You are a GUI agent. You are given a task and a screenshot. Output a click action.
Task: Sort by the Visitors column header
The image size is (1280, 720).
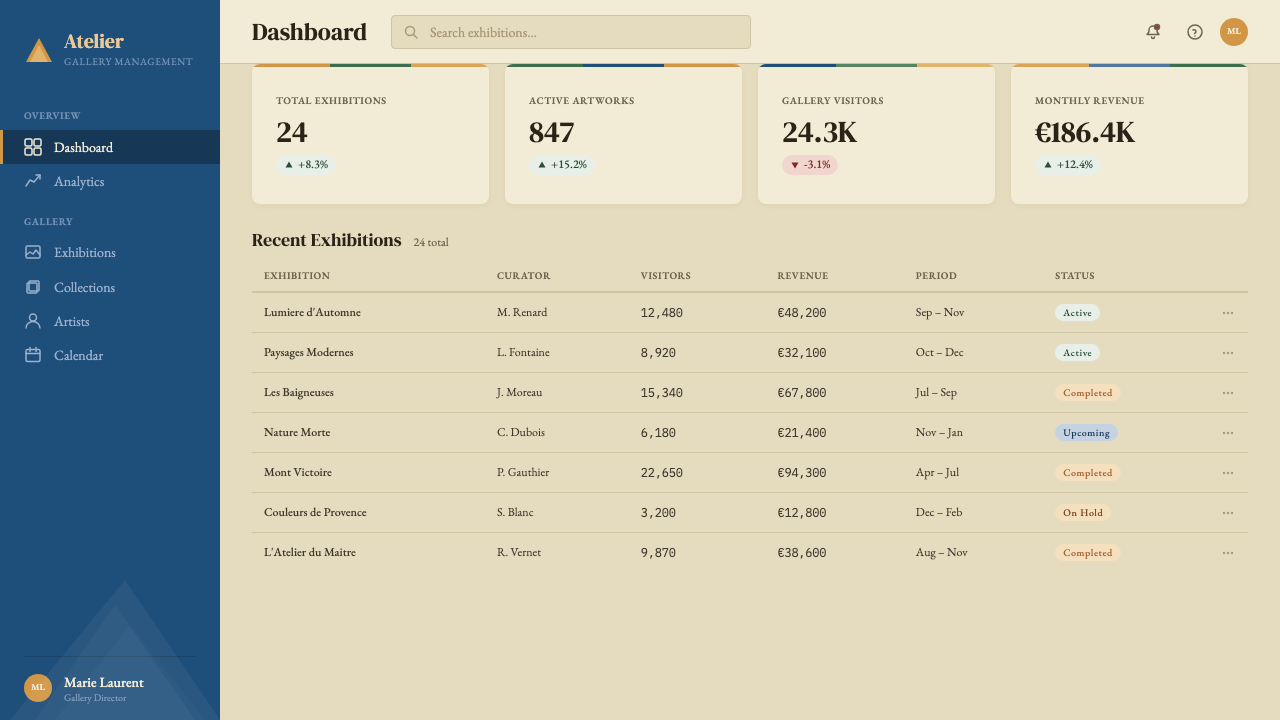point(666,276)
